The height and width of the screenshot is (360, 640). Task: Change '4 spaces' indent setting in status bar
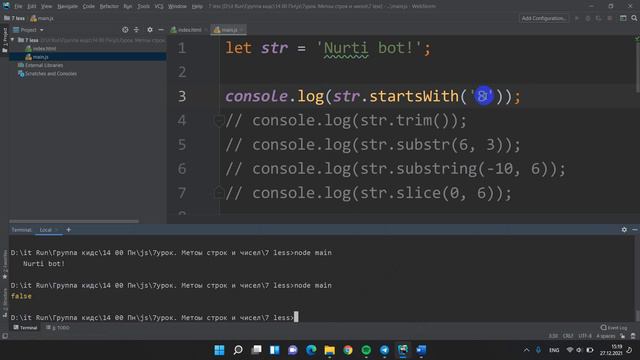coord(606,336)
